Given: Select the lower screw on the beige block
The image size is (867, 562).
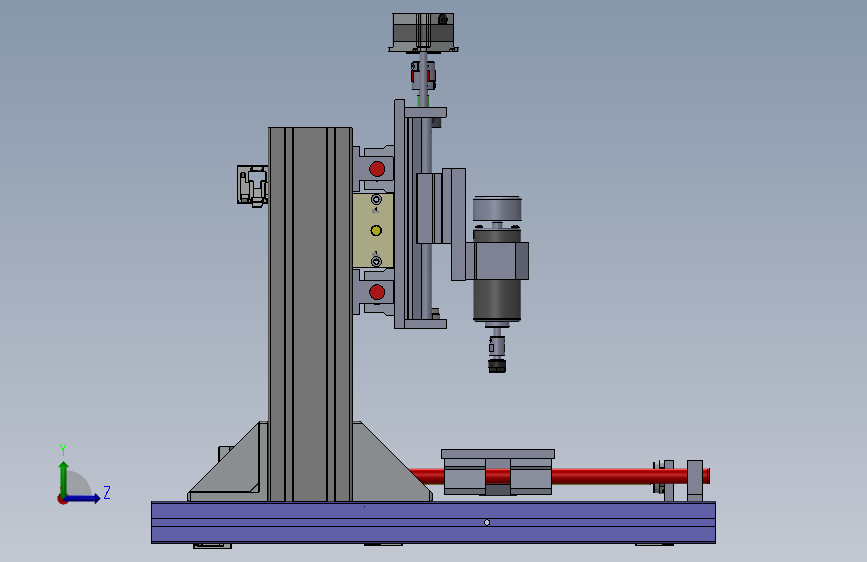Looking at the screenshot, I should pyautogui.click(x=377, y=261).
